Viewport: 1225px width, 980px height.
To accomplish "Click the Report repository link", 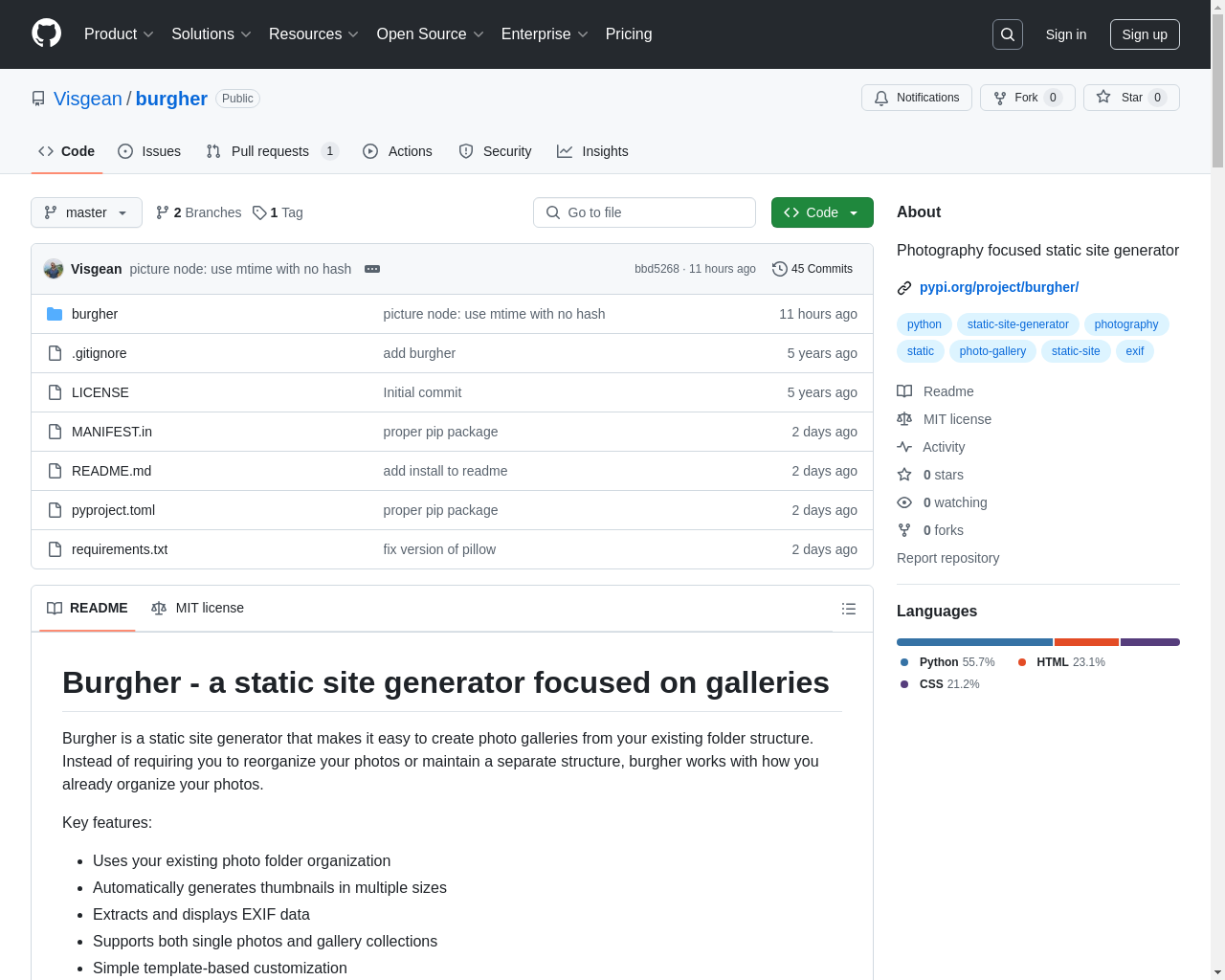I will (x=947, y=558).
